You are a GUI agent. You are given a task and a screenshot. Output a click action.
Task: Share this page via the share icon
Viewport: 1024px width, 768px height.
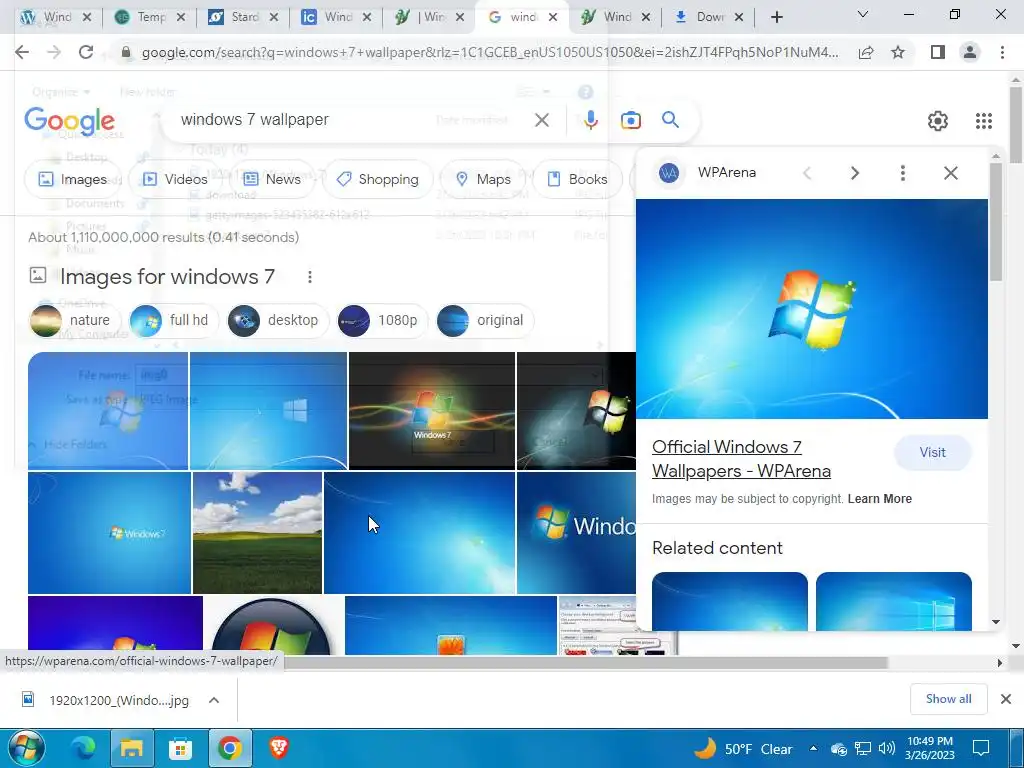[866, 52]
